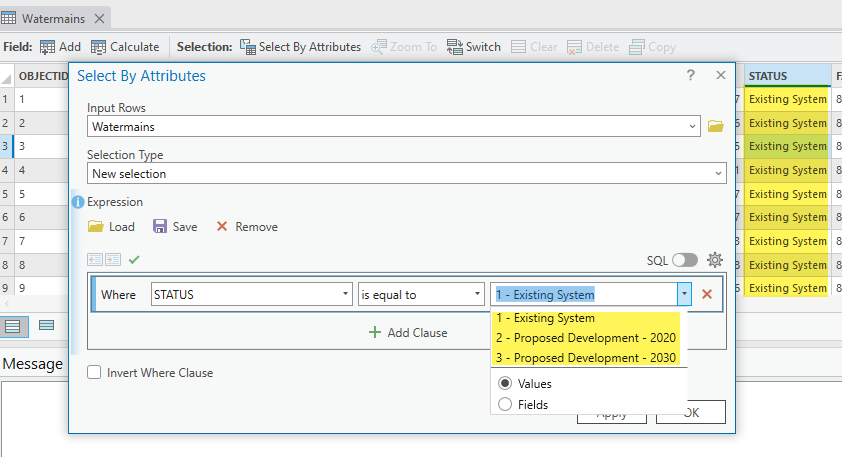Image resolution: width=842 pixels, height=457 pixels.
Task: Check Invert Where Clause box
Action: pyautogui.click(x=94, y=372)
